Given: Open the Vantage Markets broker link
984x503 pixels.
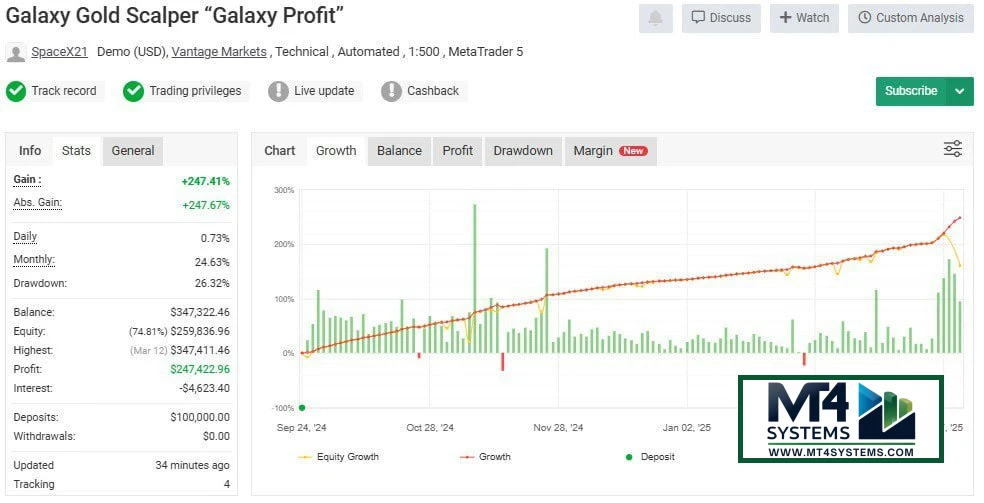Looking at the screenshot, I should (x=219, y=52).
